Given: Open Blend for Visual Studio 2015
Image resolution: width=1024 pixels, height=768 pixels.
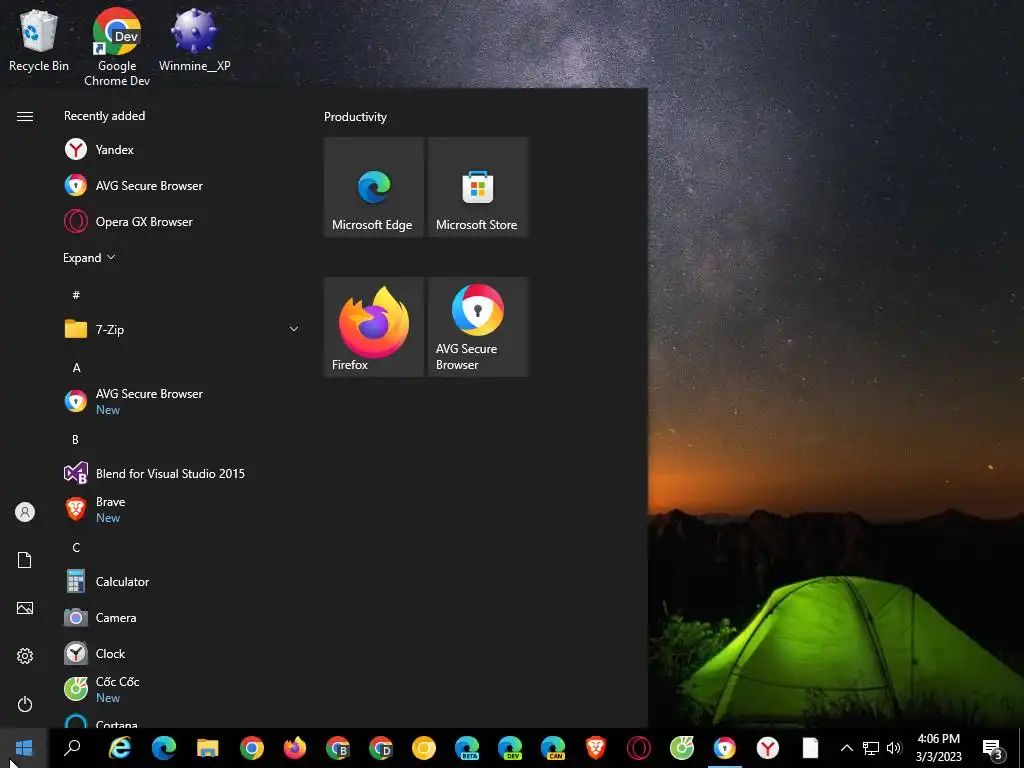Looking at the screenshot, I should tap(181, 473).
